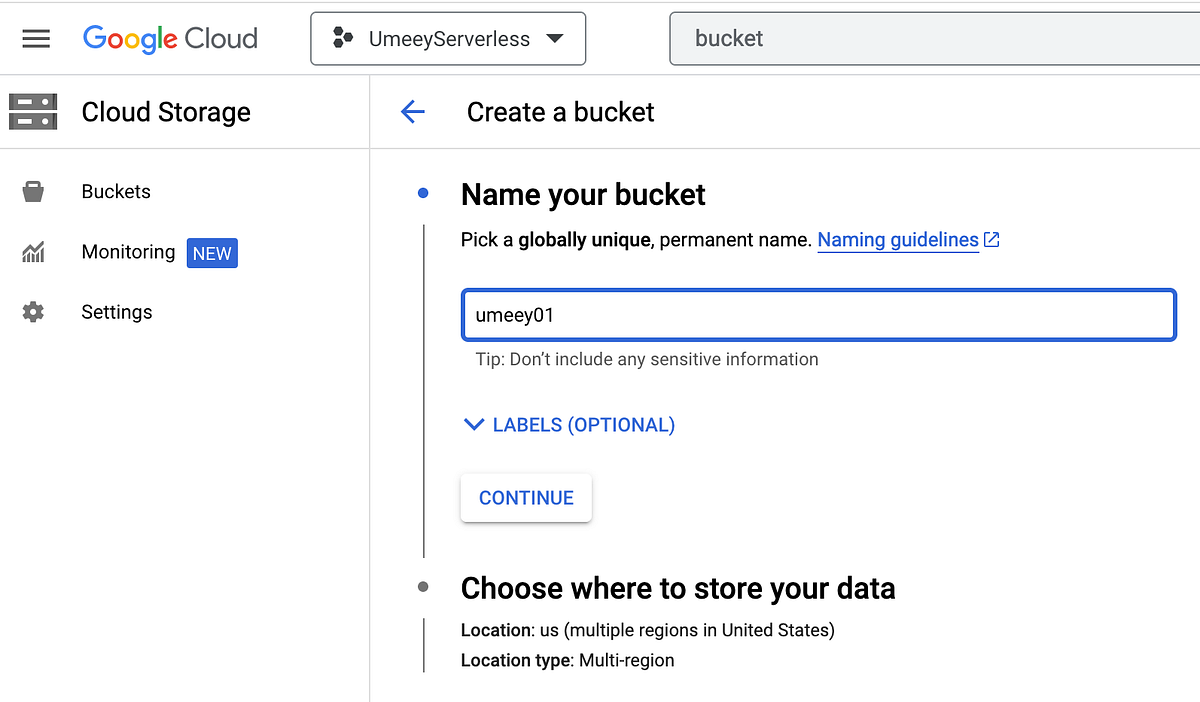Click the CONTINUE button
1200x702 pixels.
(x=526, y=497)
